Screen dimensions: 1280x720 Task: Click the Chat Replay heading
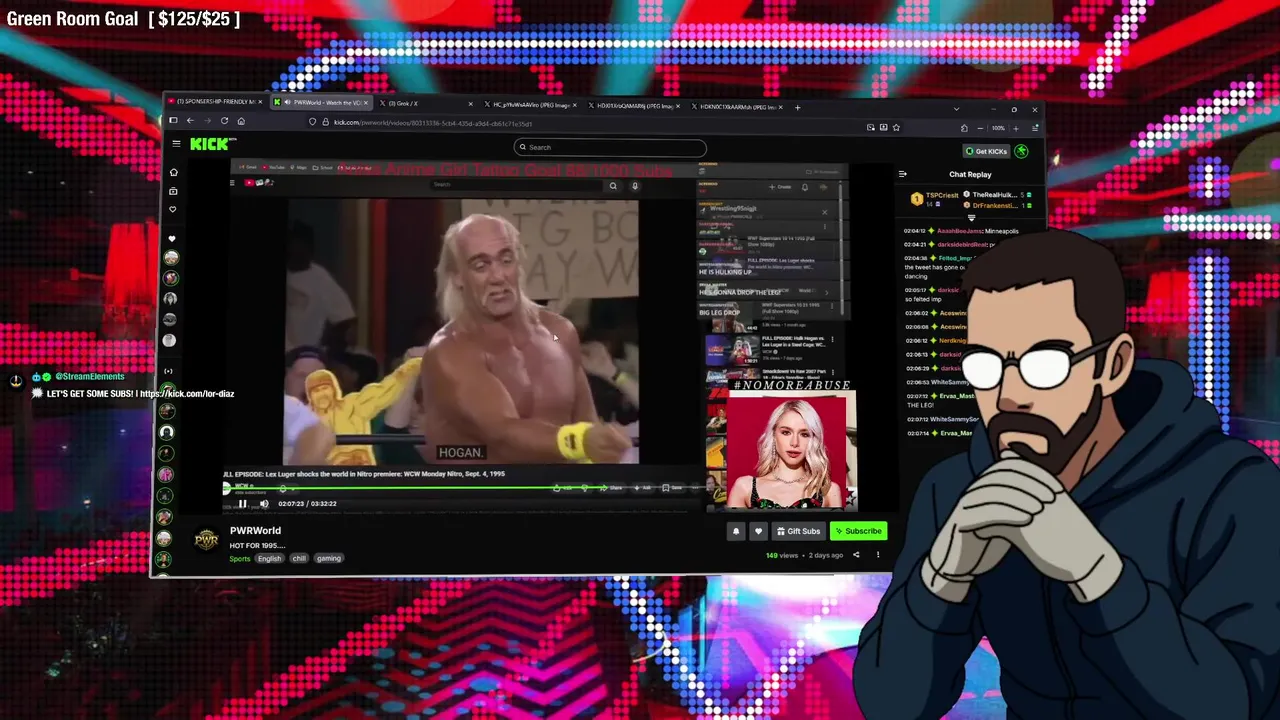coord(970,175)
